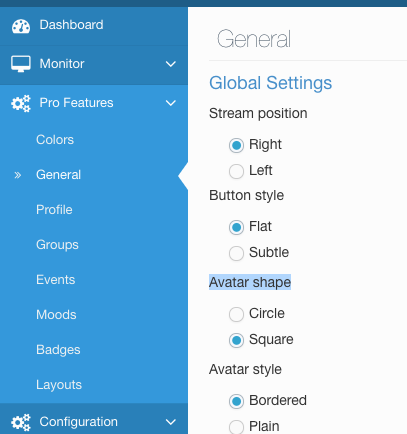This screenshot has width=407, height=434.
Task: Navigate to Badges section
Action: click(x=58, y=350)
